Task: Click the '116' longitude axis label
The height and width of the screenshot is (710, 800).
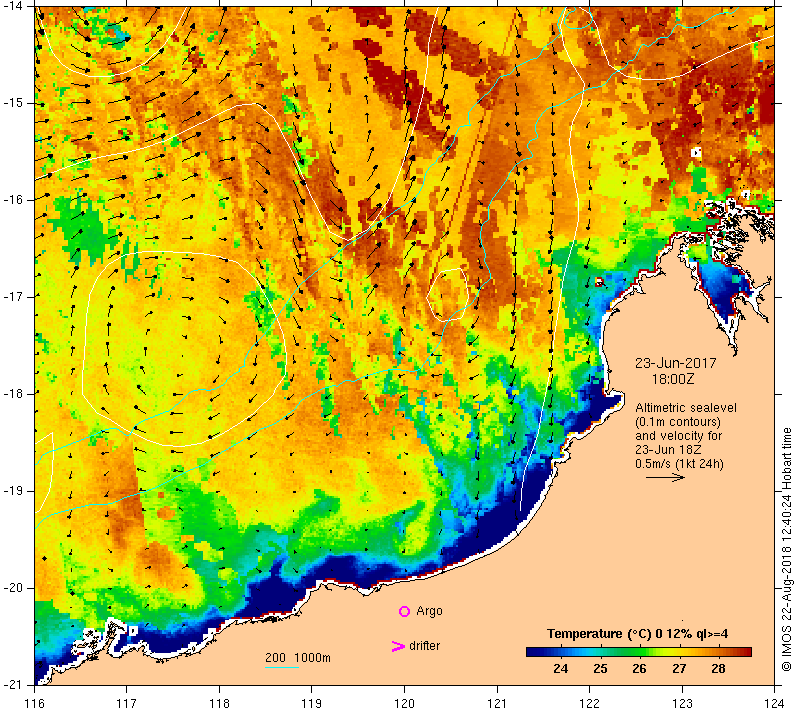Action: point(34,703)
